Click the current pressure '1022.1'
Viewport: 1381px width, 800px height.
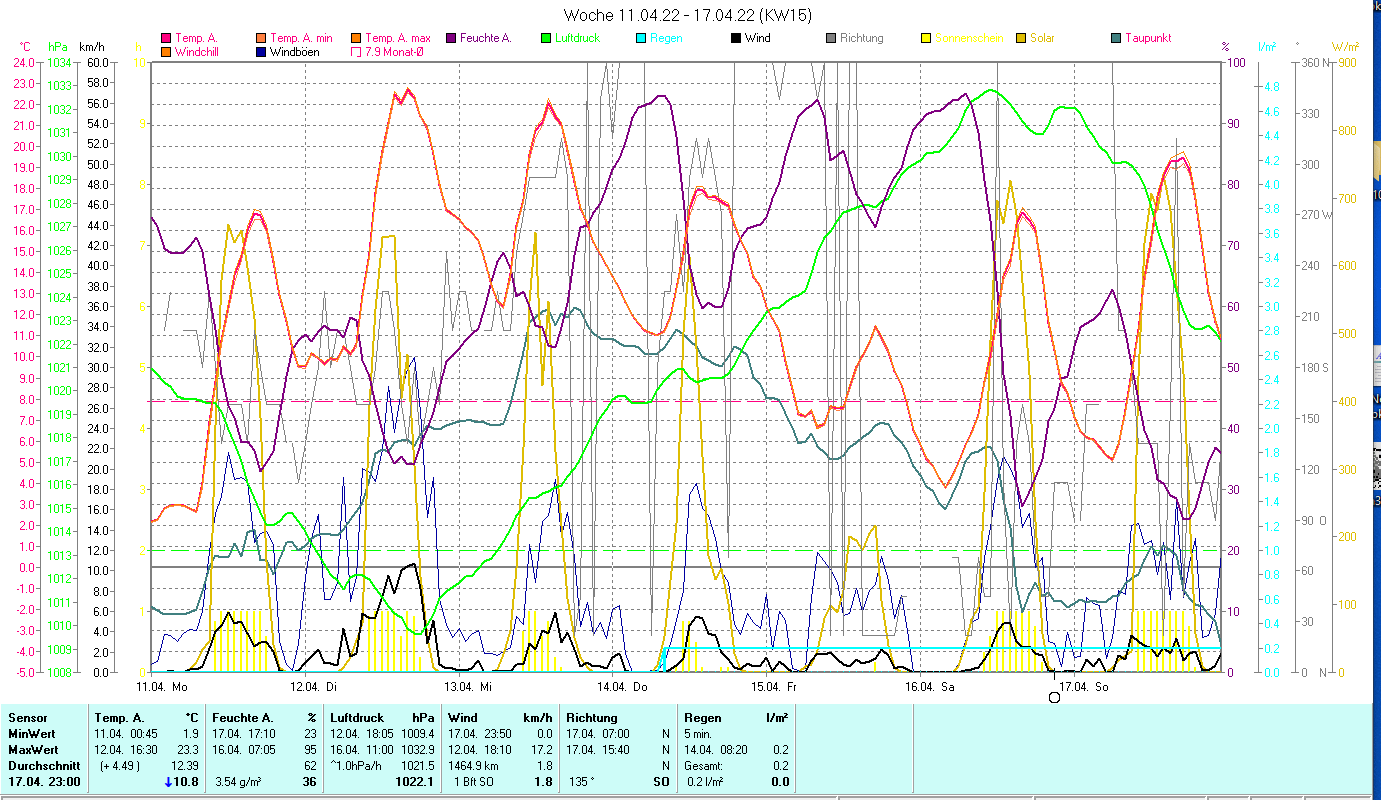tap(414, 782)
